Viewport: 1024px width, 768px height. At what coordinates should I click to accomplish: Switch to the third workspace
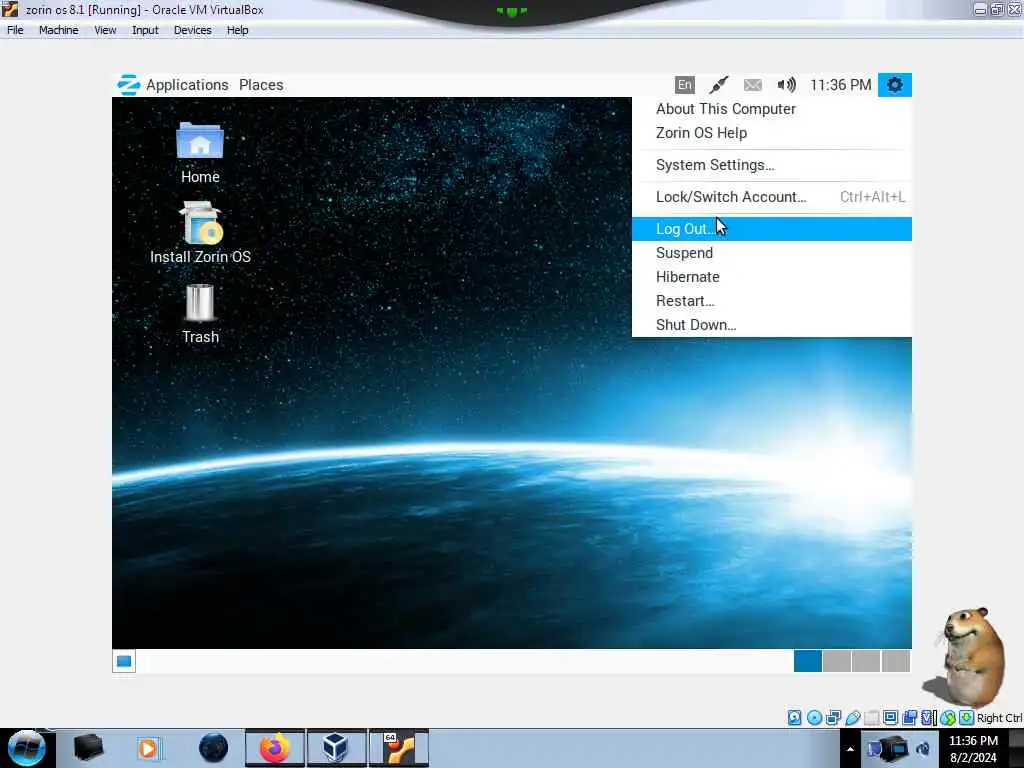pos(866,661)
